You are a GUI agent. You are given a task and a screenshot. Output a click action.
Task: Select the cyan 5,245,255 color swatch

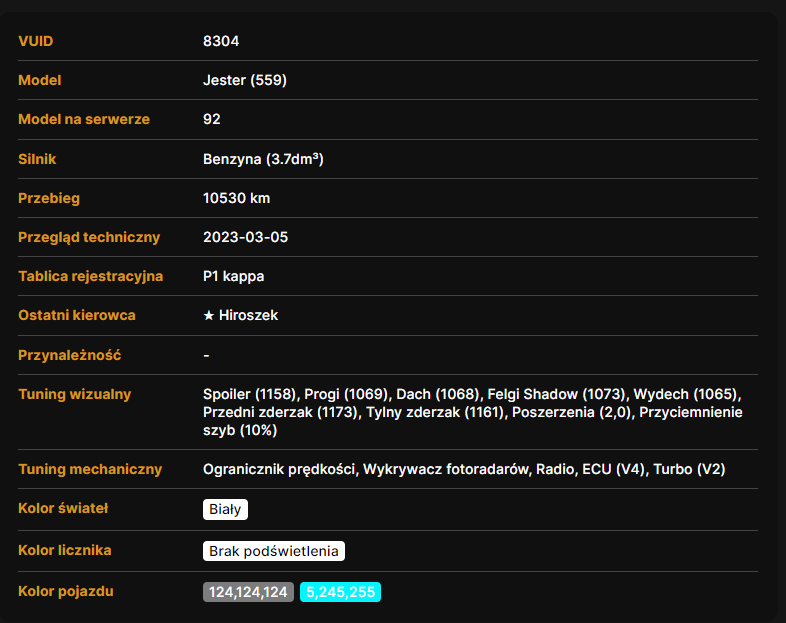point(340,592)
